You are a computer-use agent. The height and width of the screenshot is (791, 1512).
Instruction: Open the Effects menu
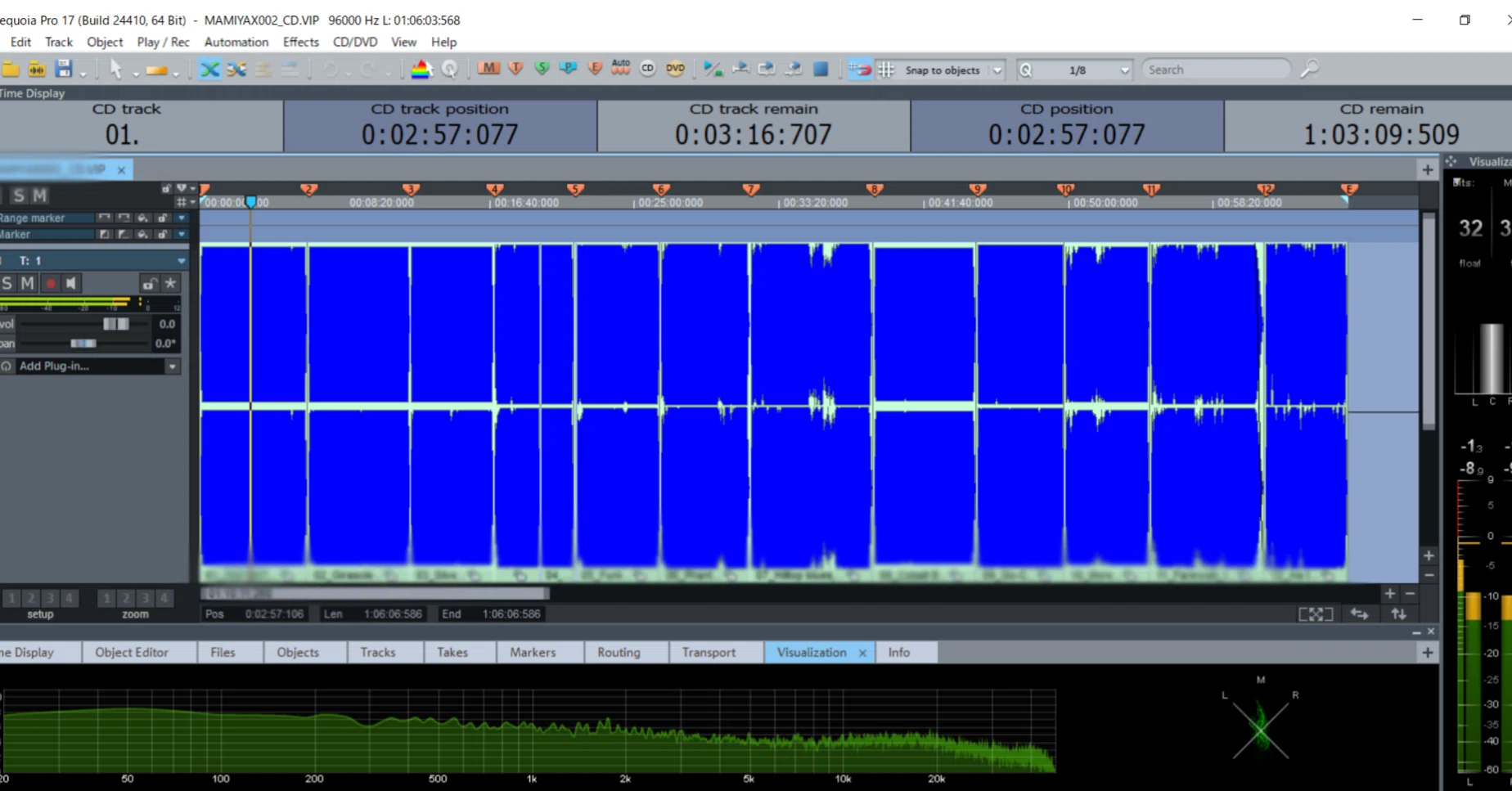coord(301,42)
